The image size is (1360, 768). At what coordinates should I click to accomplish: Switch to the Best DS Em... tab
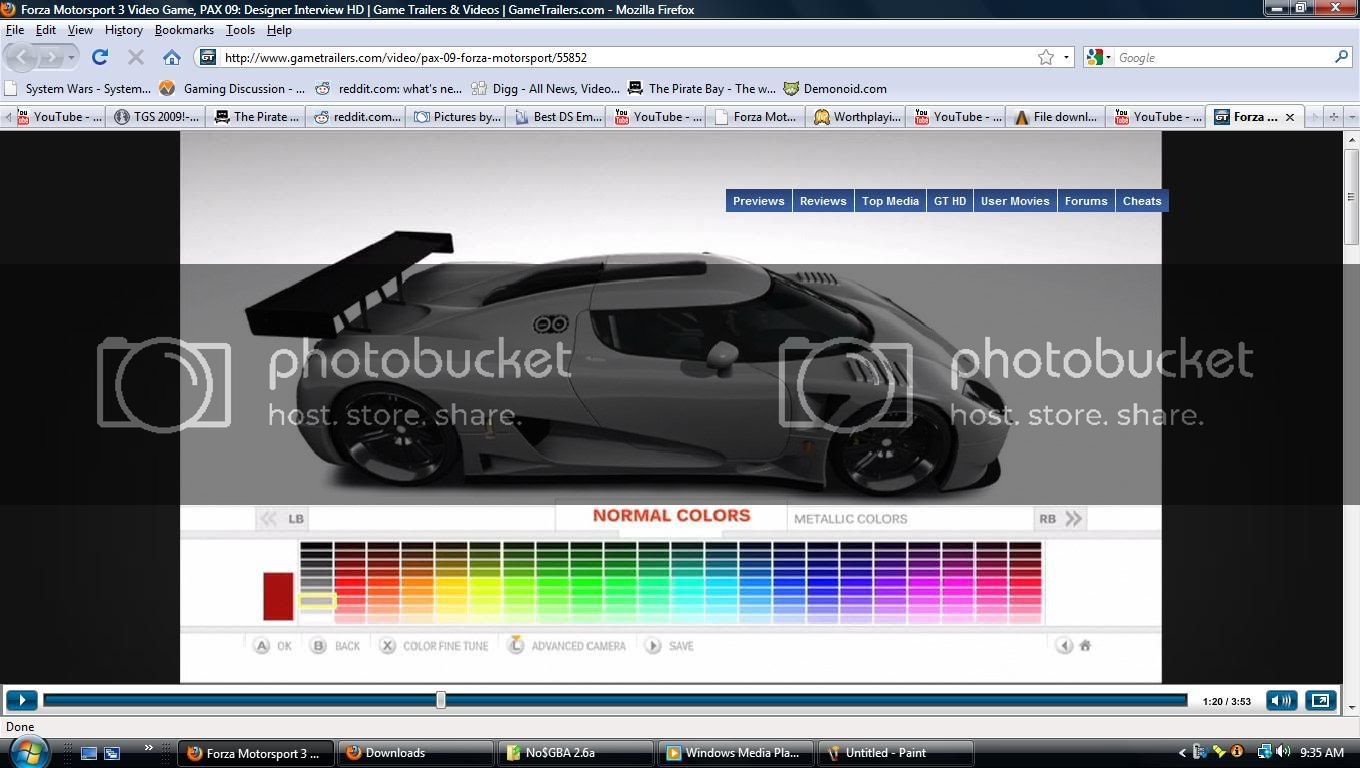555,117
